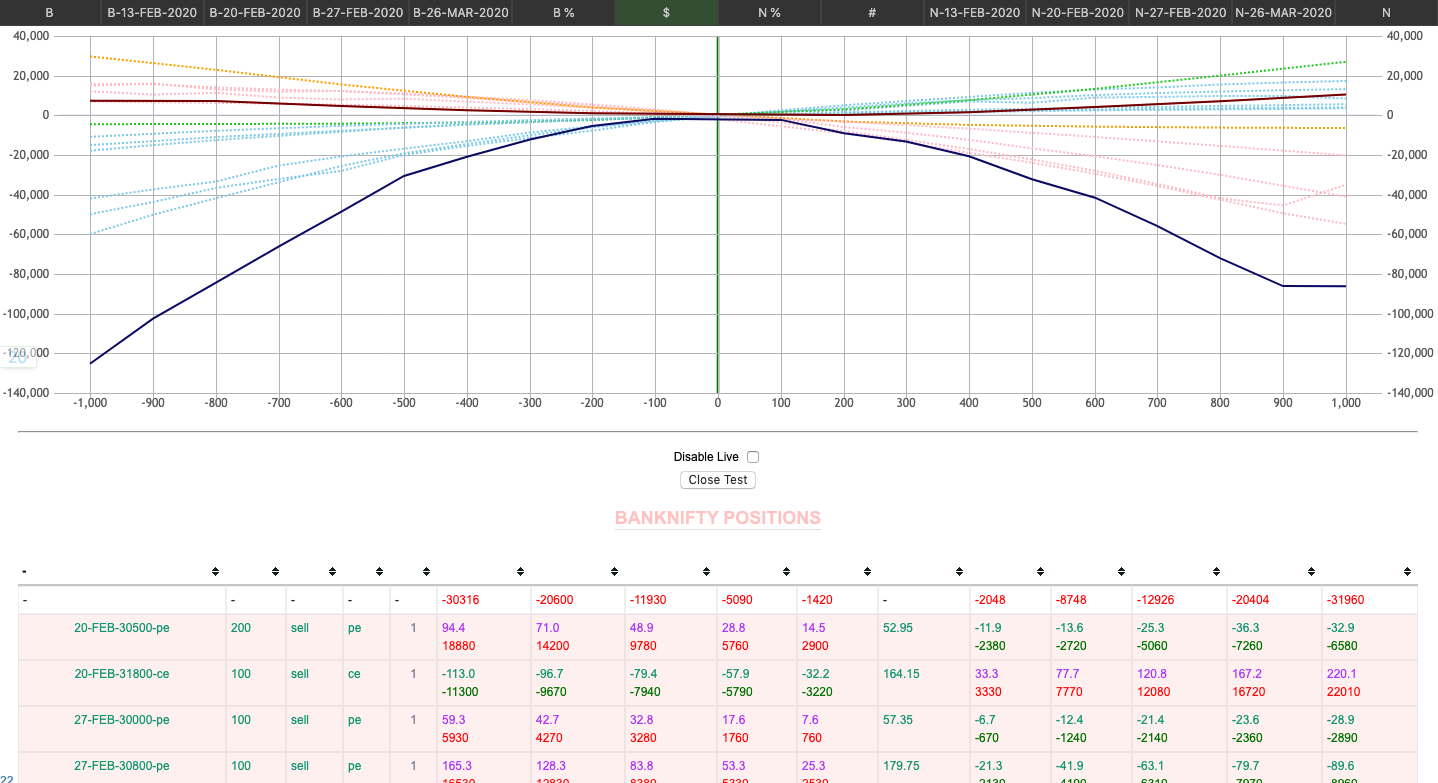This screenshot has width=1438, height=783.
Task: Open the N-13-FEB-2020 tab
Action: pos(975,13)
